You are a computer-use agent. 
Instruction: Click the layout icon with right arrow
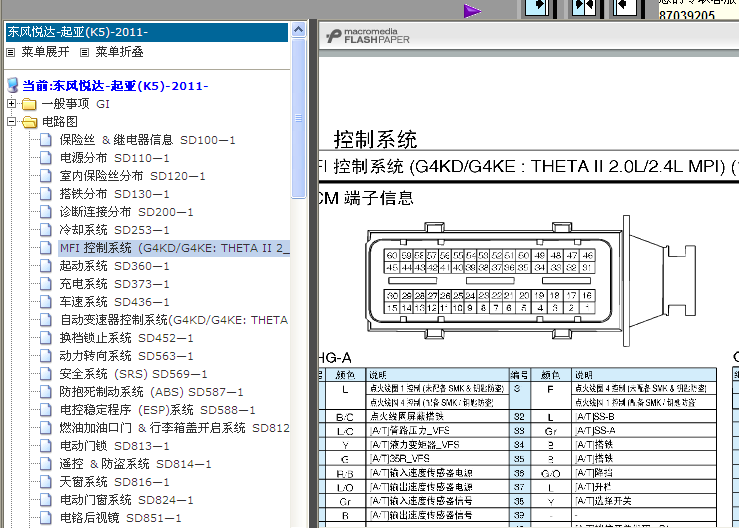[539, 8]
